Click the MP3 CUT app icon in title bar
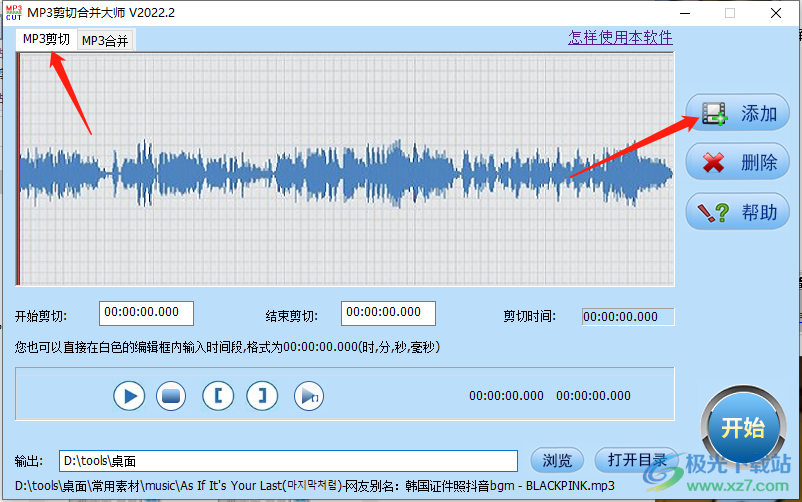The height and width of the screenshot is (502, 802). point(13,13)
